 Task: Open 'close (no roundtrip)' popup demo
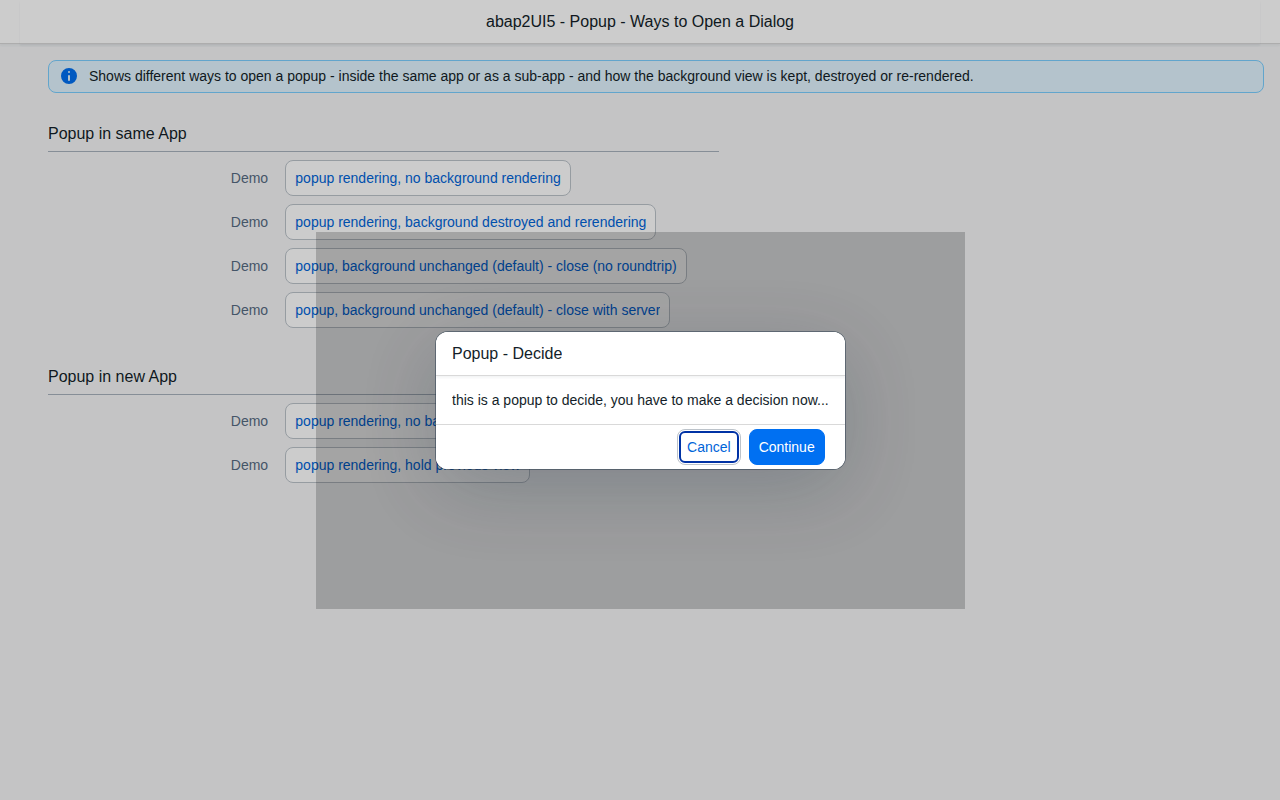[486, 266]
